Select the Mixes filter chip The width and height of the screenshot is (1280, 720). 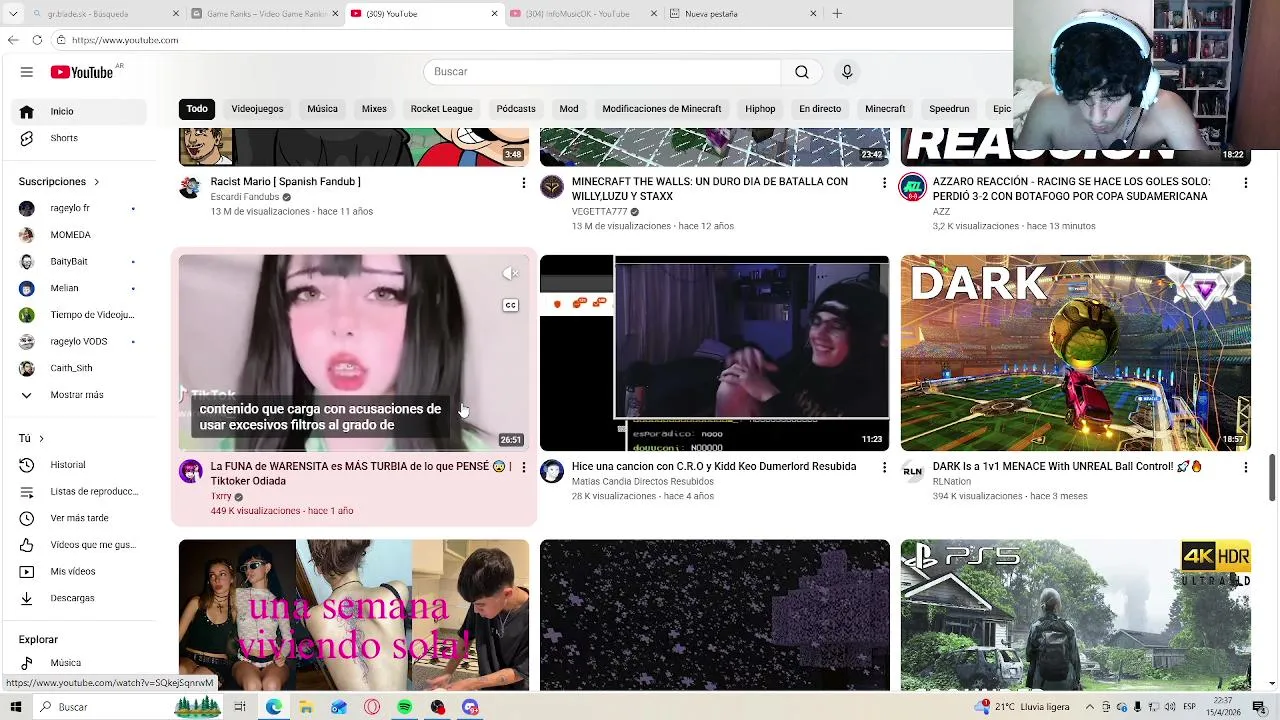[374, 109]
